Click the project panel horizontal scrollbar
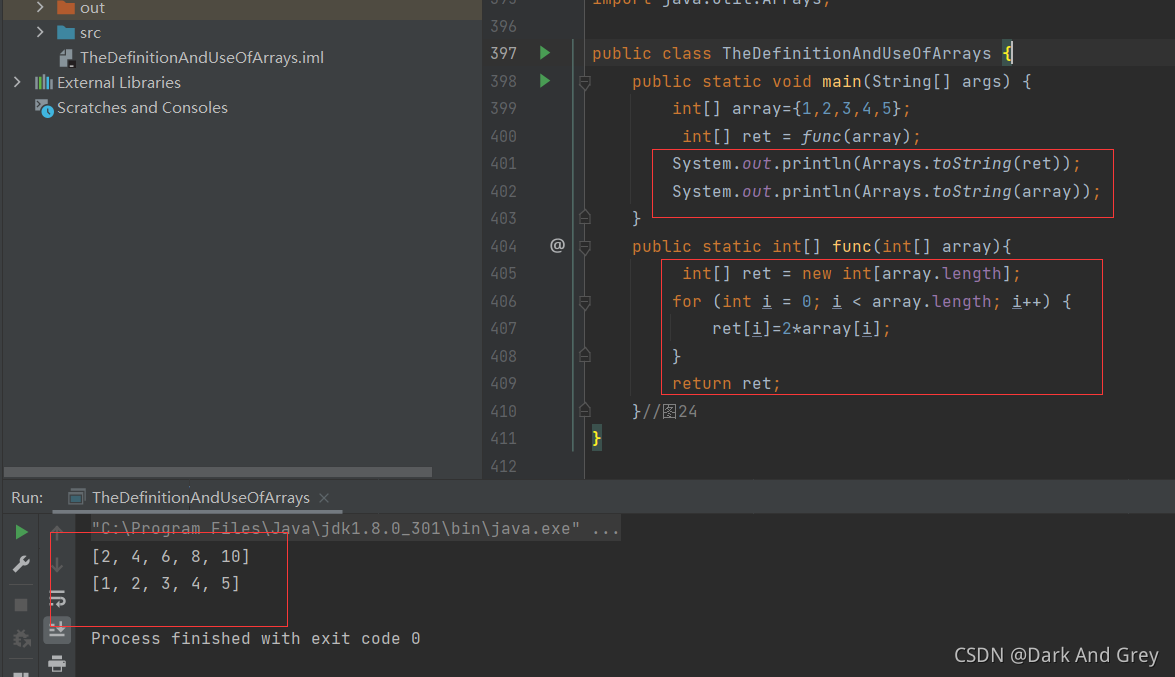Viewport: 1175px width, 677px height. (x=218, y=472)
